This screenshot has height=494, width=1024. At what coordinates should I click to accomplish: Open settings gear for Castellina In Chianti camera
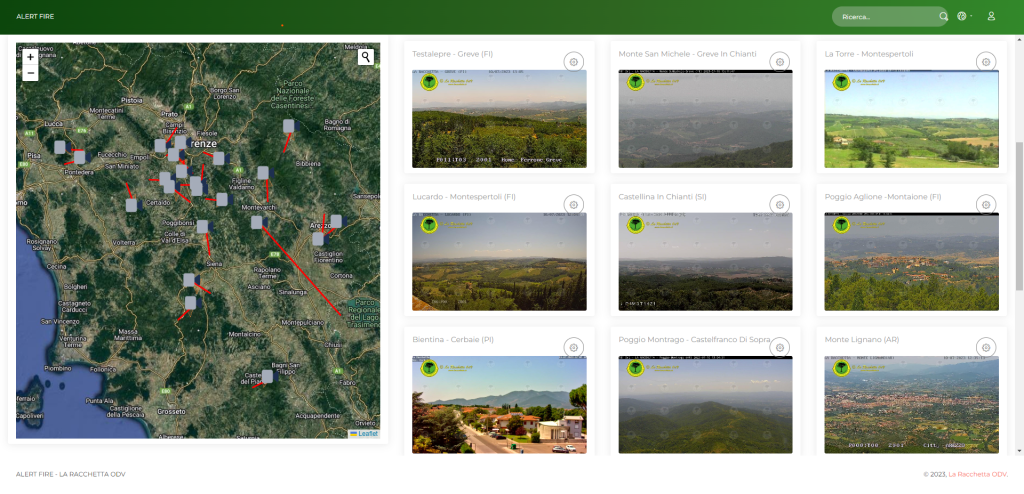[x=780, y=205]
